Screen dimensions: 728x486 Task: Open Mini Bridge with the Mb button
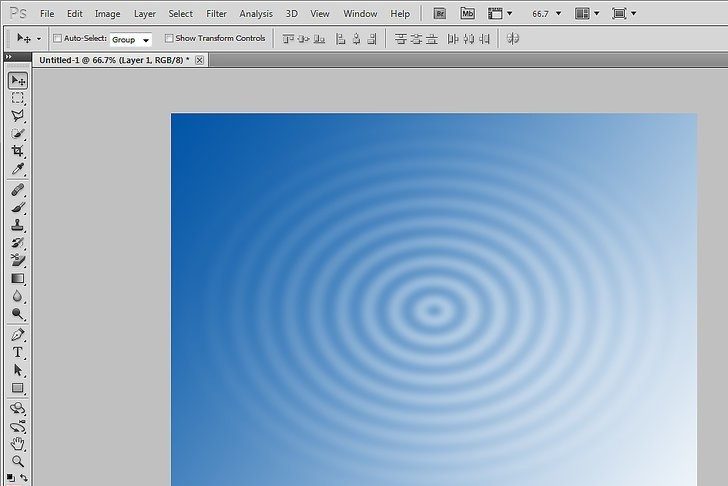pyautogui.click(x=468, y=14)
